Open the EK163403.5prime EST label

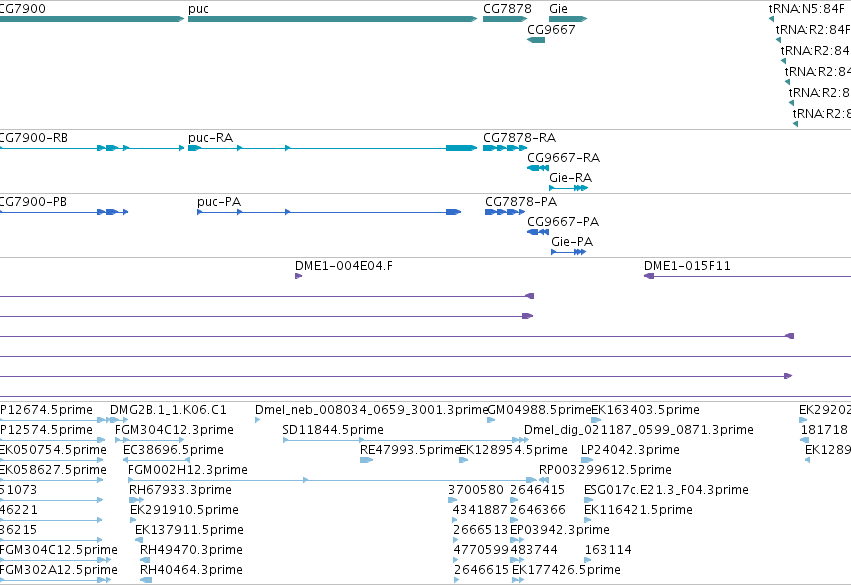(x=645, y=410)
